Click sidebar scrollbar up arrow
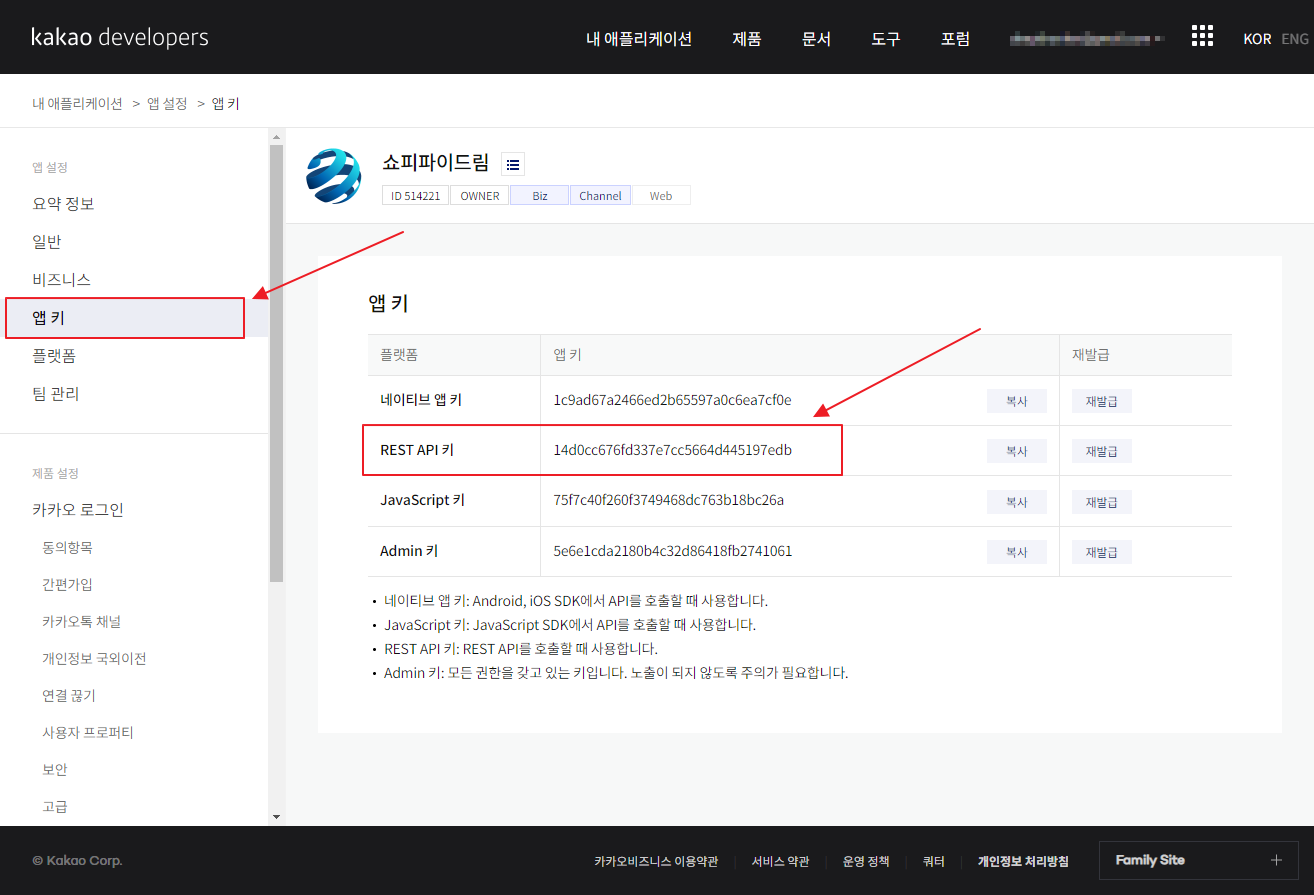The image size is (1314, 895). click(276, 136)
